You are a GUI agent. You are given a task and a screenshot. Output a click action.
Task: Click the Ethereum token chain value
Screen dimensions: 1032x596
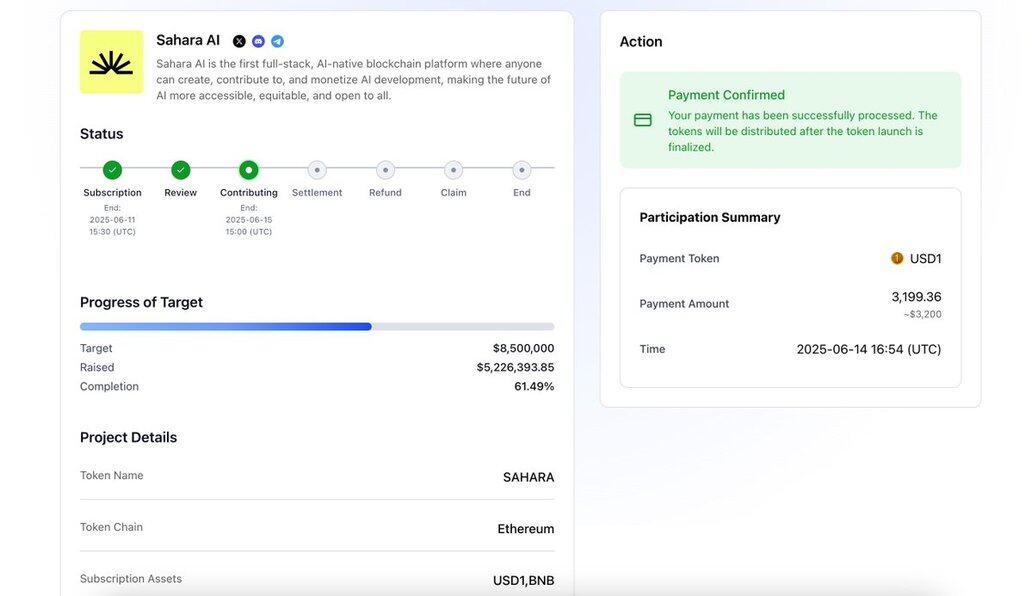pyautogui.click(x=525, y=529)
